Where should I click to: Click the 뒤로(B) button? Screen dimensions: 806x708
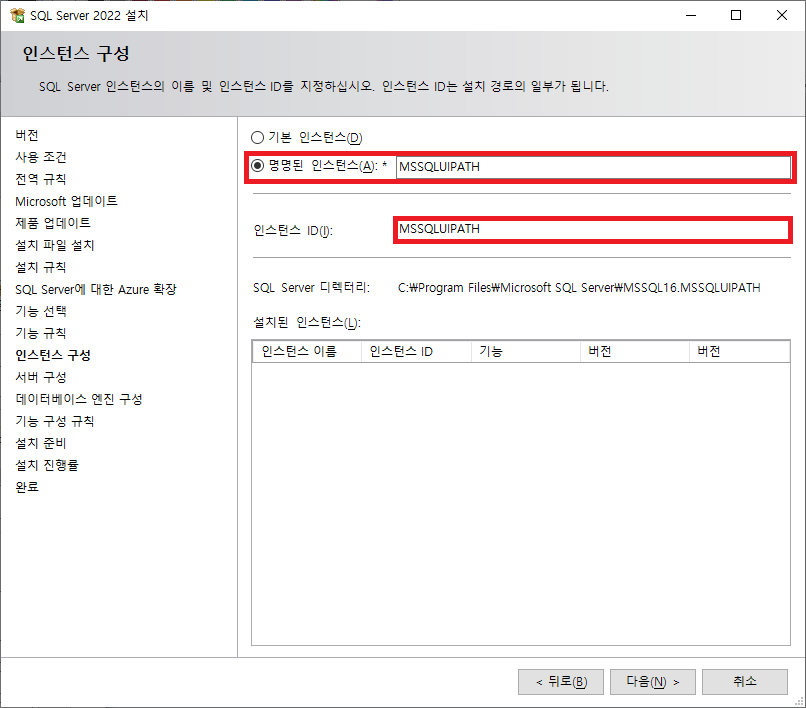coord(560,682)
